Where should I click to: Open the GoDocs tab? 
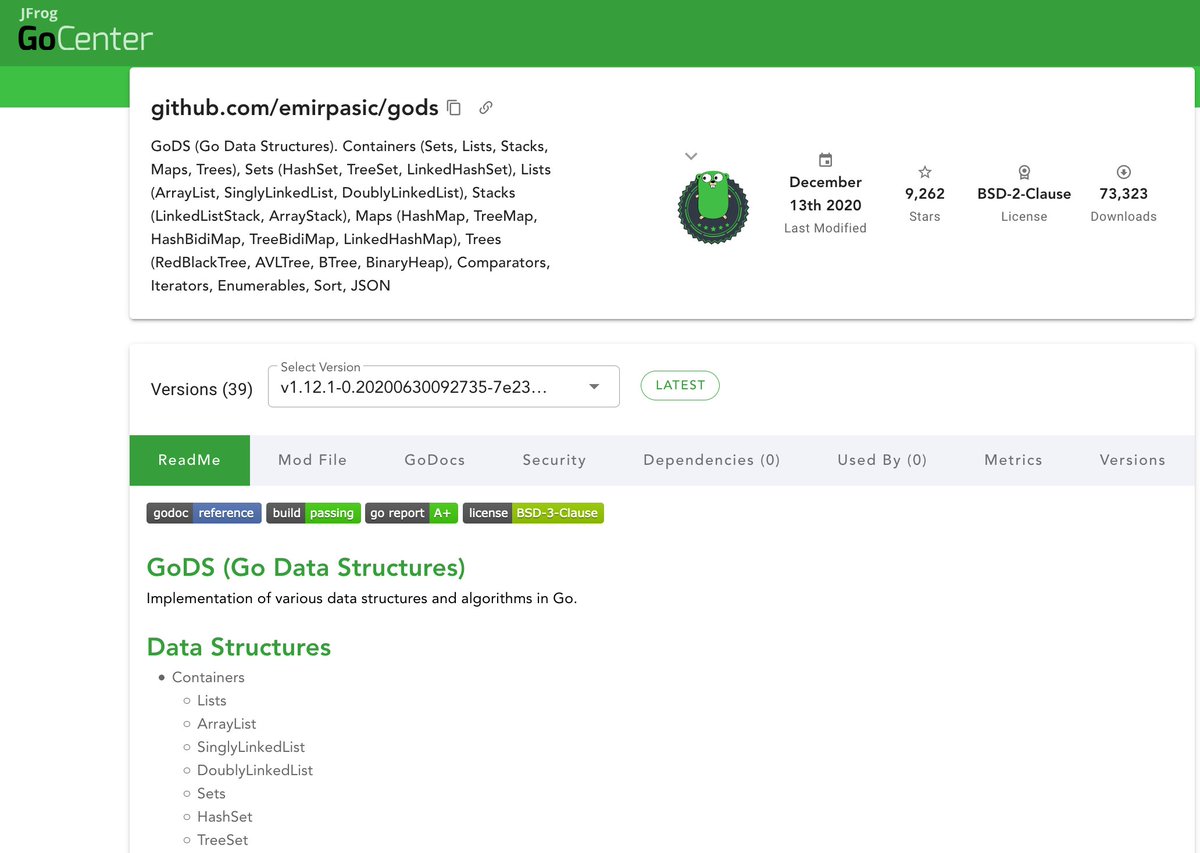[x=435, y=460]
